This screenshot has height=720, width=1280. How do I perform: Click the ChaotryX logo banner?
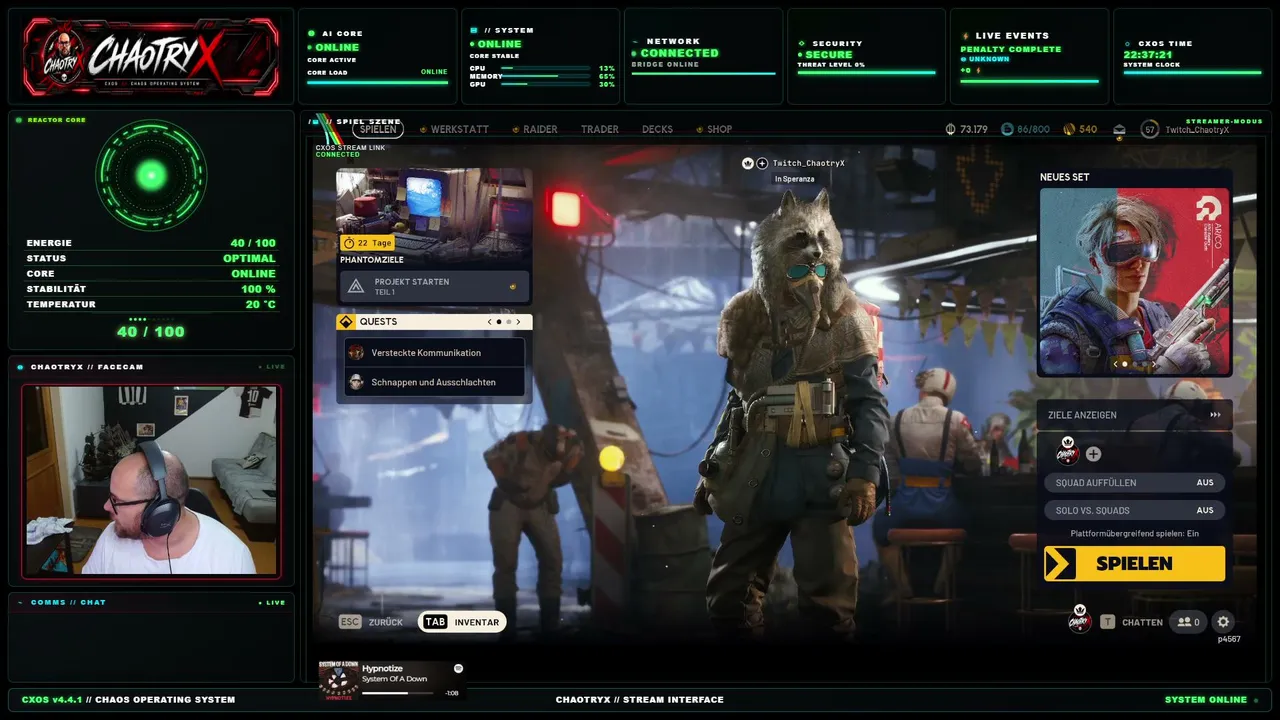151,57
